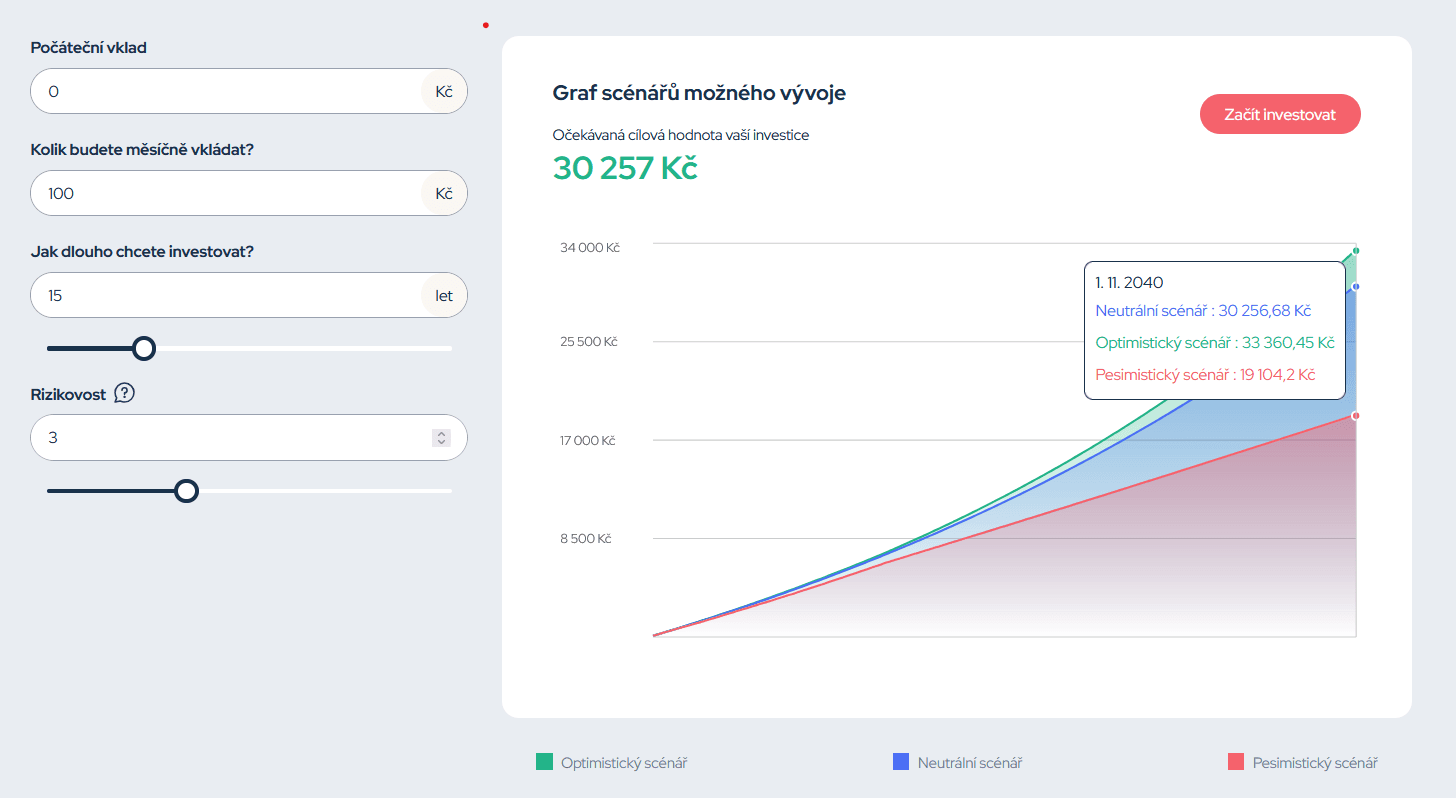The height and width of the screenshot is (798, 1456).
Task: Click the Kč badge in monthly deposit field
Action: pyautogui.click(x=444, y=194)
